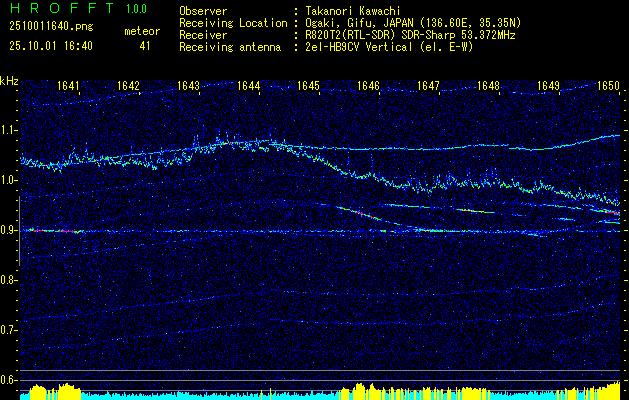This screenshot has width=629, height=400.
Task: Select the 1644 time tick label
Action: click(x=249, y=86)
